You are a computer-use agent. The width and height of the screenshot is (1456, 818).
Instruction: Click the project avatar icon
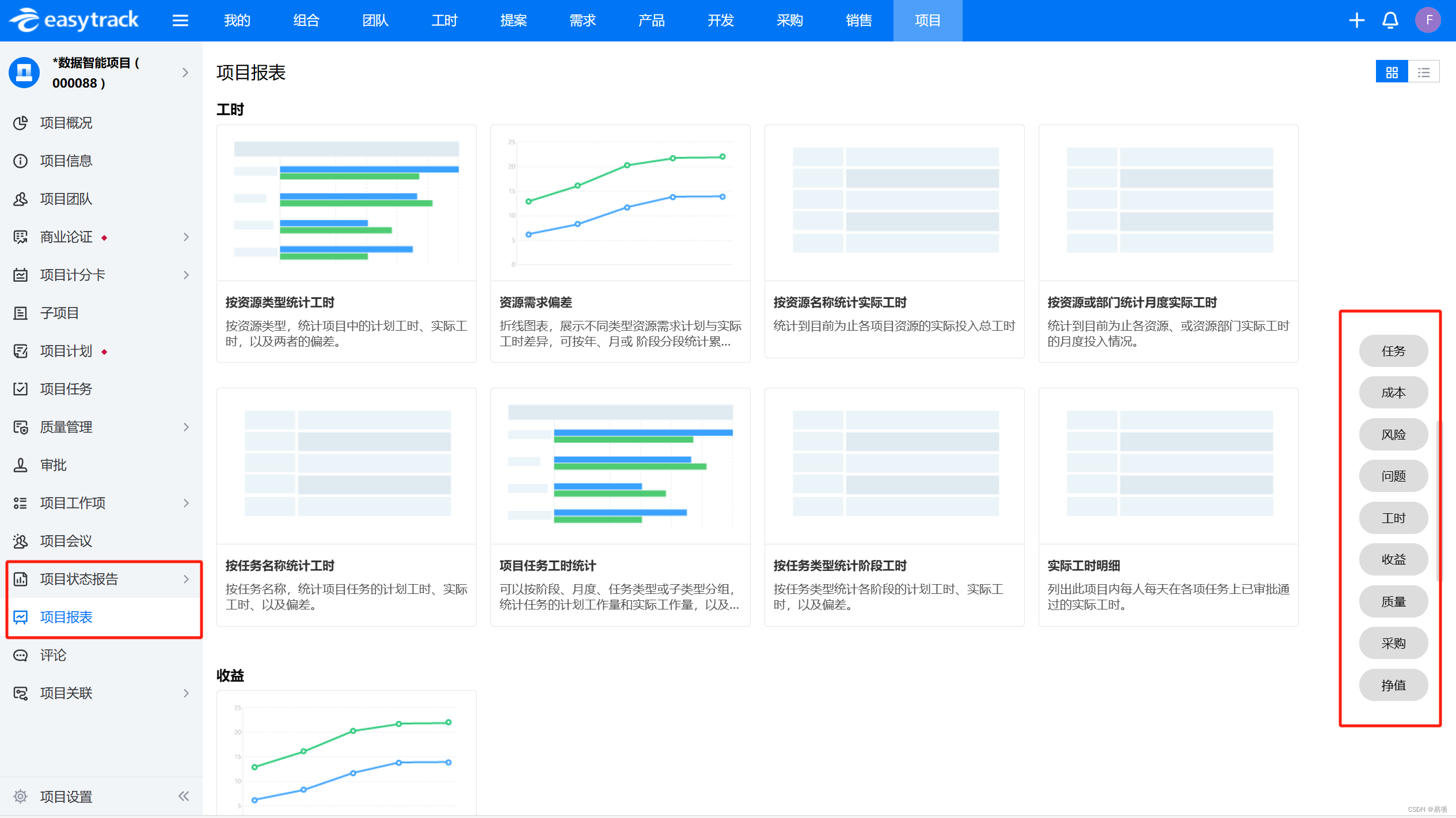(x=24, y=73)
